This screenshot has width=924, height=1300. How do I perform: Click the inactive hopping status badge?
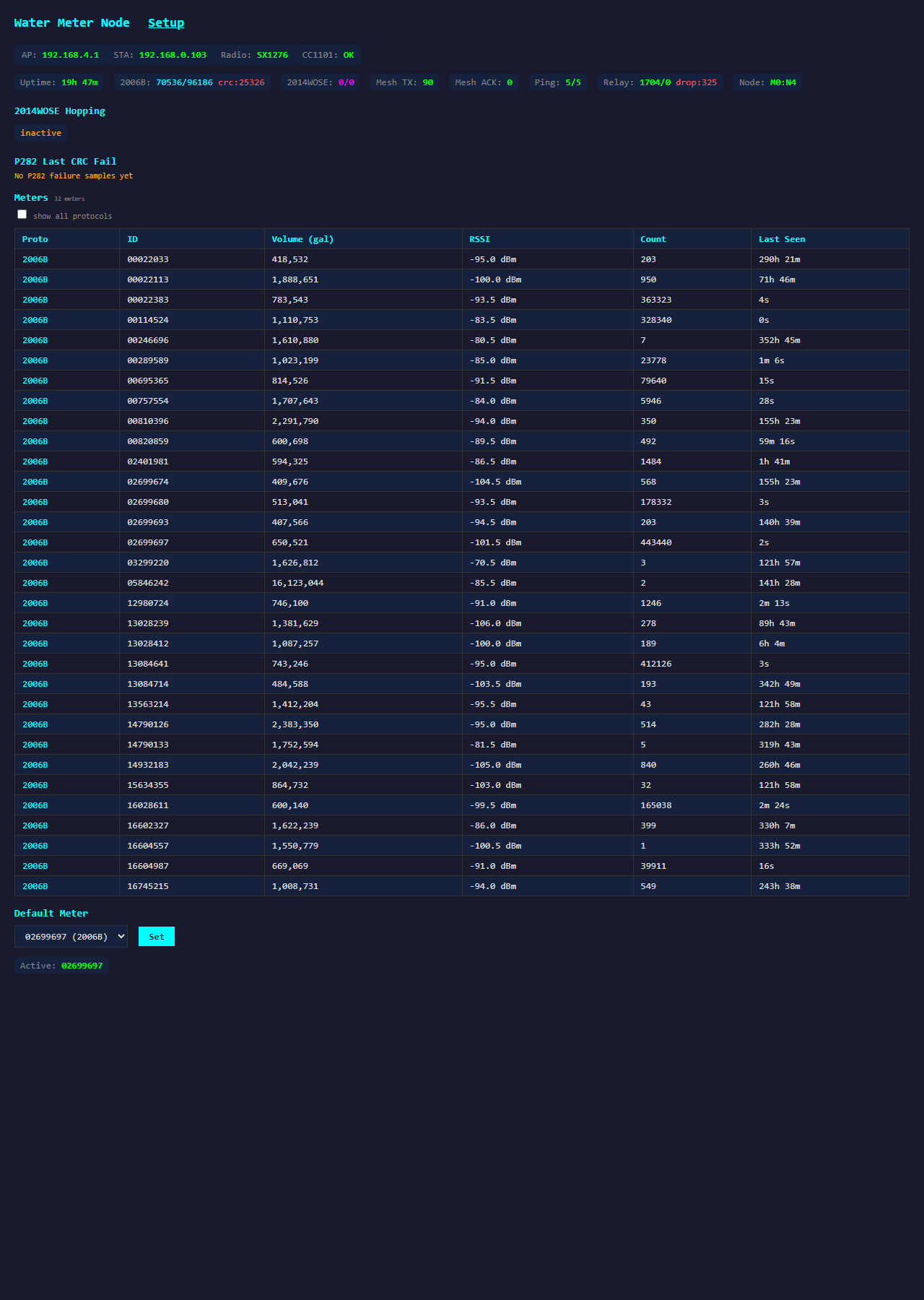coord(41,133)
